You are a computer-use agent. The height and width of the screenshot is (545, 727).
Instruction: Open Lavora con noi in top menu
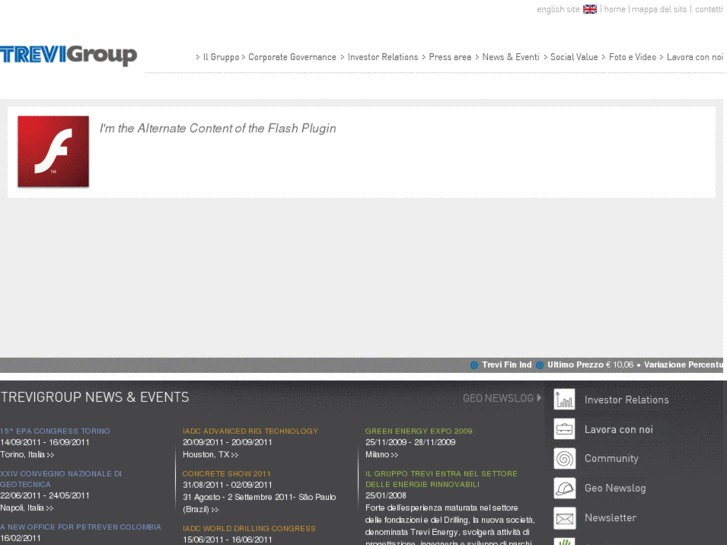click(695, 57)
